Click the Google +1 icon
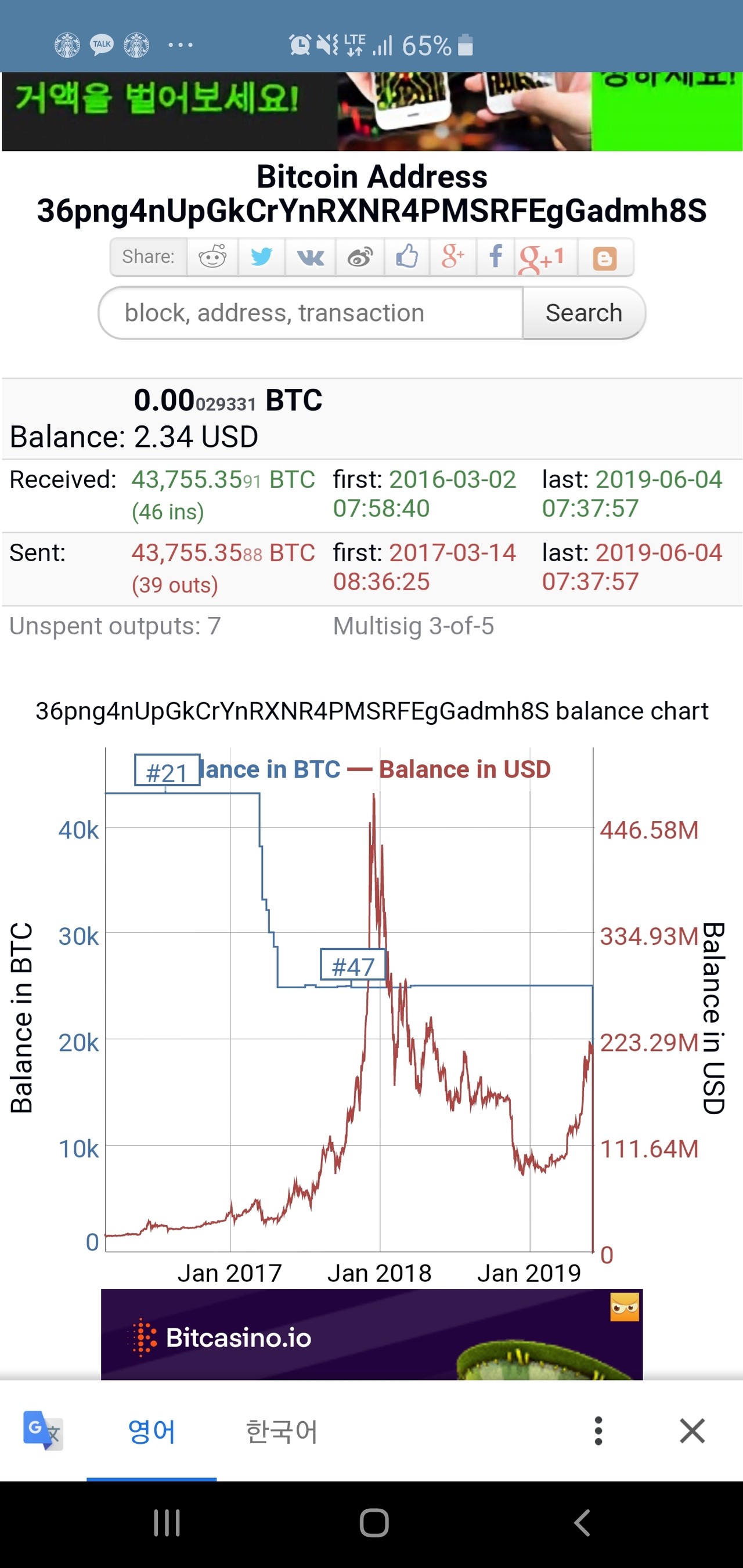Screen dimensions: 743x1568 542,258
